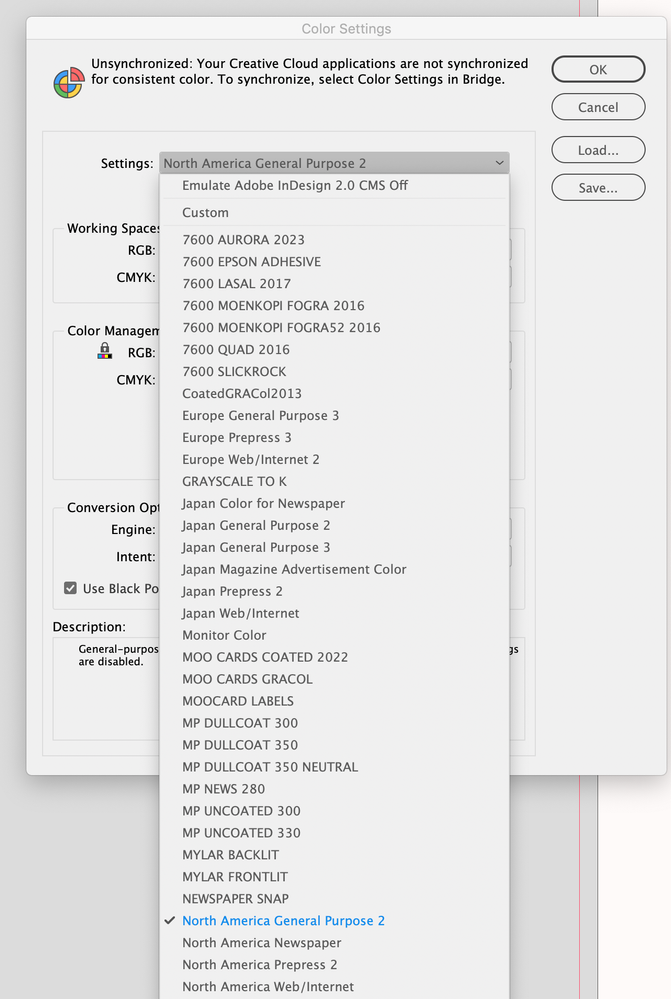The image size is (671, 999).
Task: Choose NEWSPAPER SNAP preset
Action: point(334,899)
